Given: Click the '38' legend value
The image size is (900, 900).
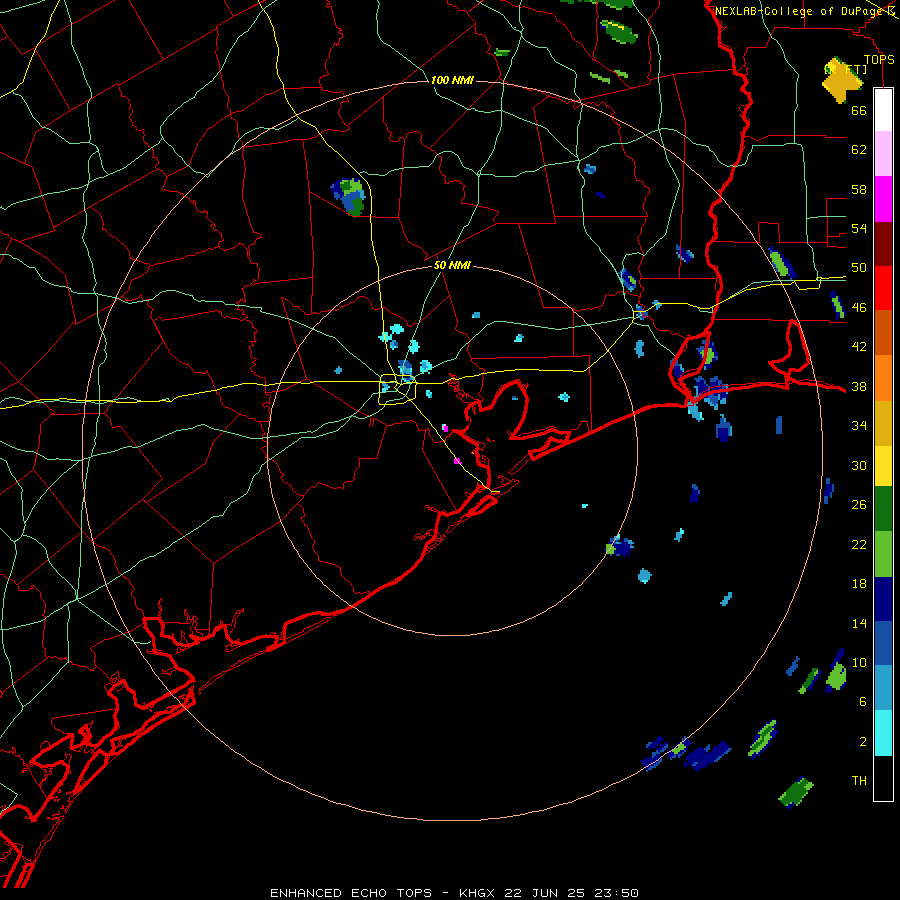Looking at the screenshot, I should [x=859, y=387].
